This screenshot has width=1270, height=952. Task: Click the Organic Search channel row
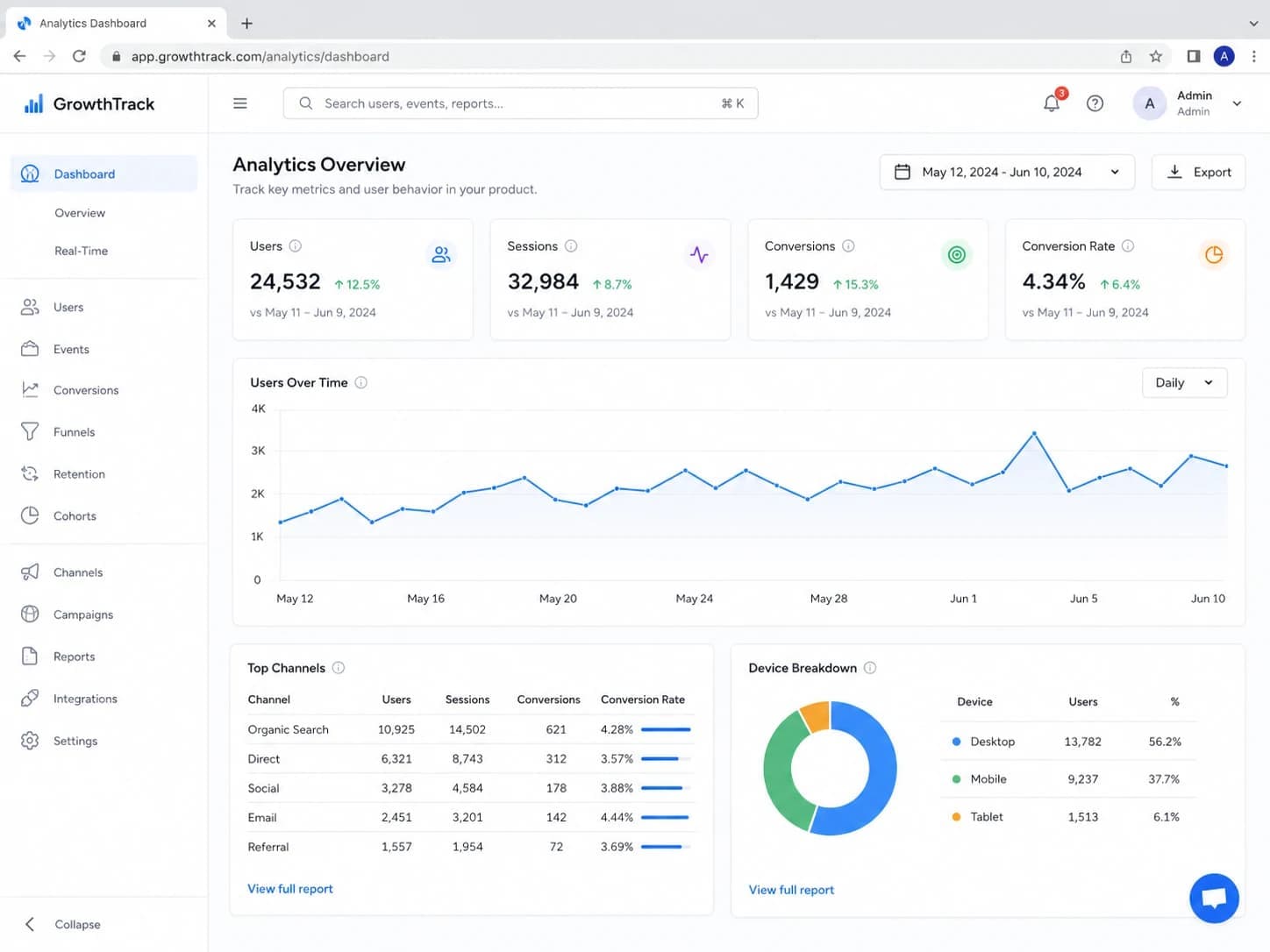470,729
